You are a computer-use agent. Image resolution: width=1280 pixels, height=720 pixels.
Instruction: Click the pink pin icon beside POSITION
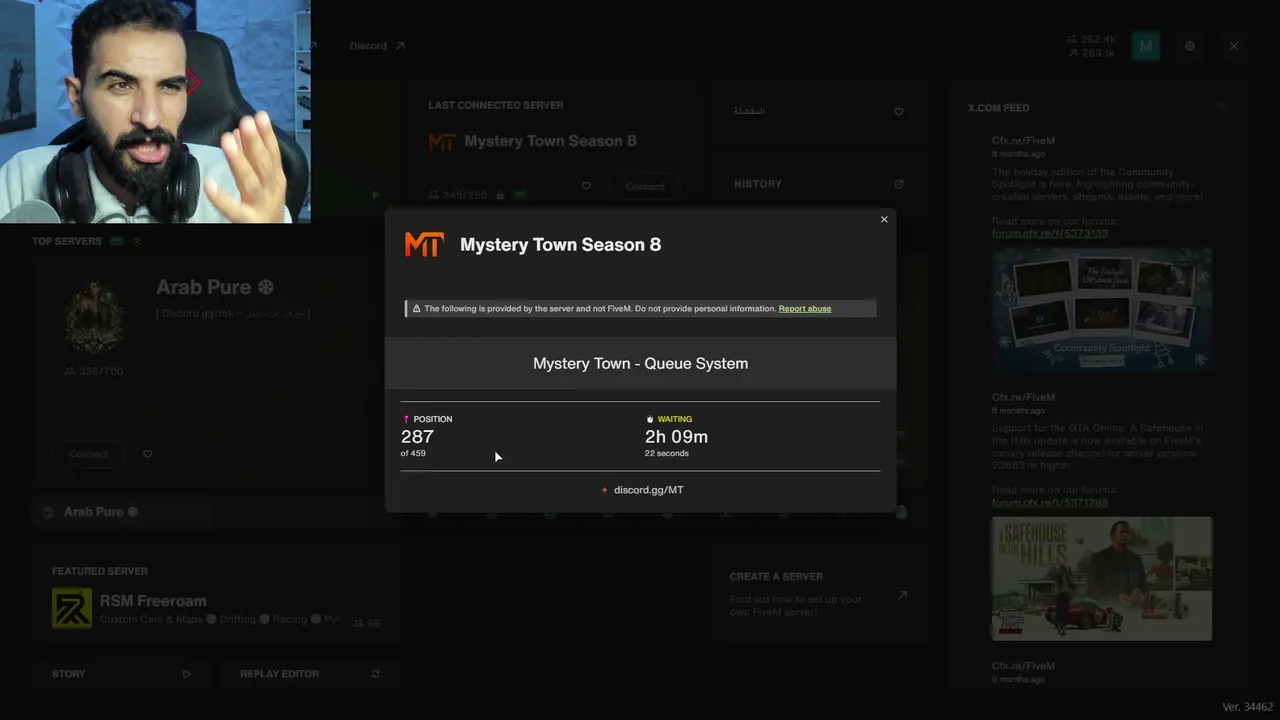pos(406,419)
